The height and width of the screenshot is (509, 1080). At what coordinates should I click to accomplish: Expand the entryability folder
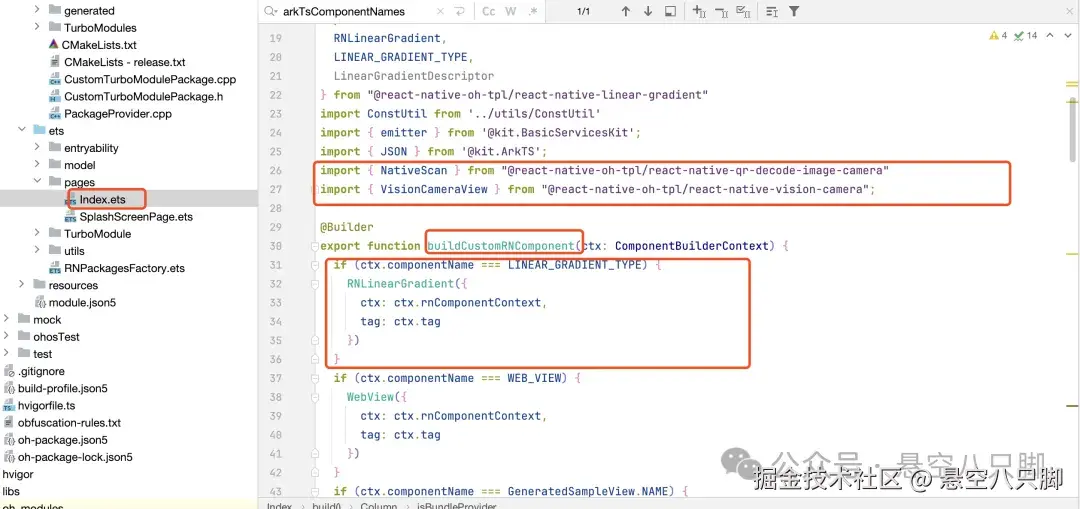[37, 147]
